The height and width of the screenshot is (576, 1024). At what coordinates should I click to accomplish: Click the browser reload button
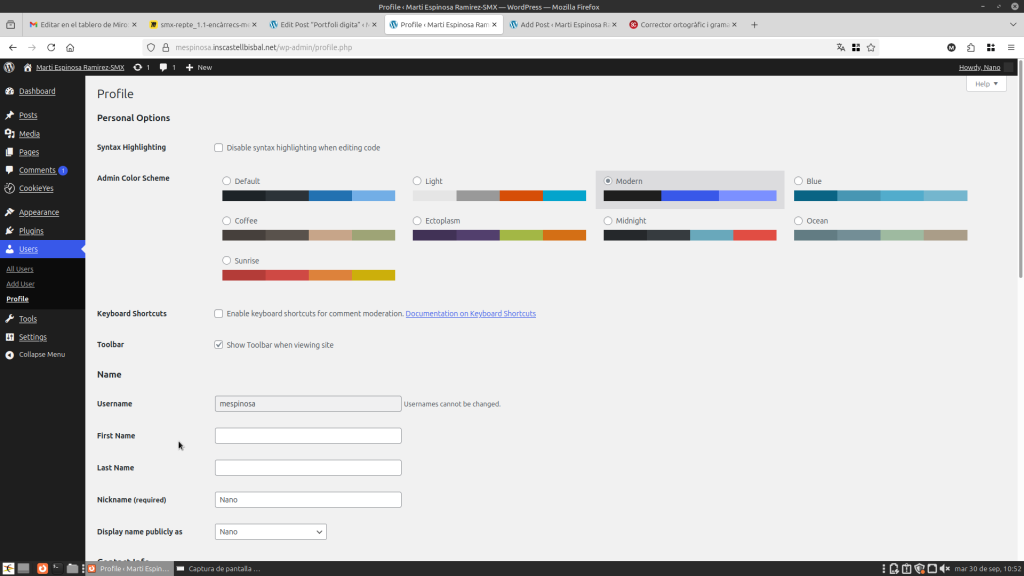(x=51, y=47)
